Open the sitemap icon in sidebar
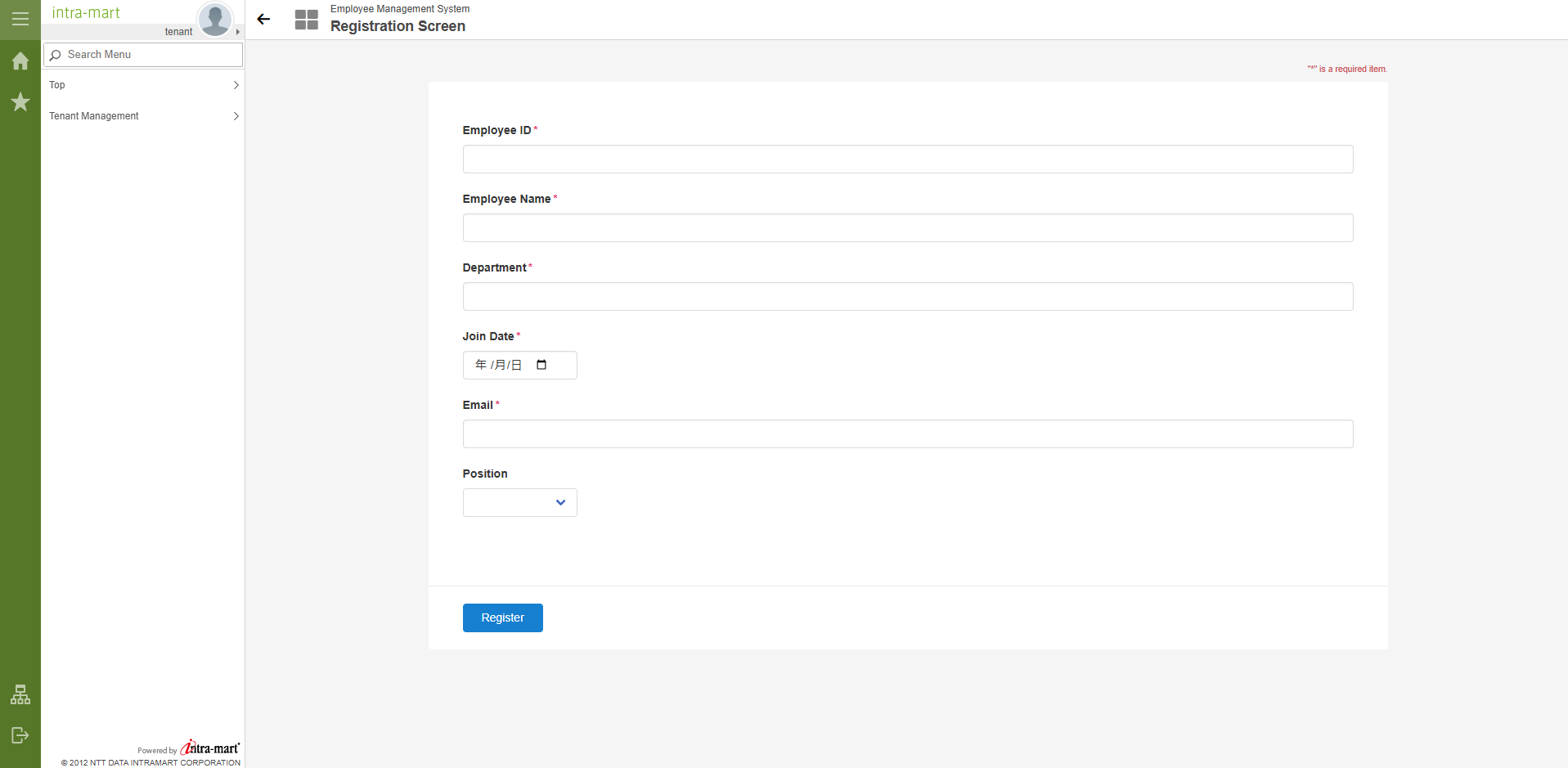Screen dimensions: 1568x768 tap(20, 694)
